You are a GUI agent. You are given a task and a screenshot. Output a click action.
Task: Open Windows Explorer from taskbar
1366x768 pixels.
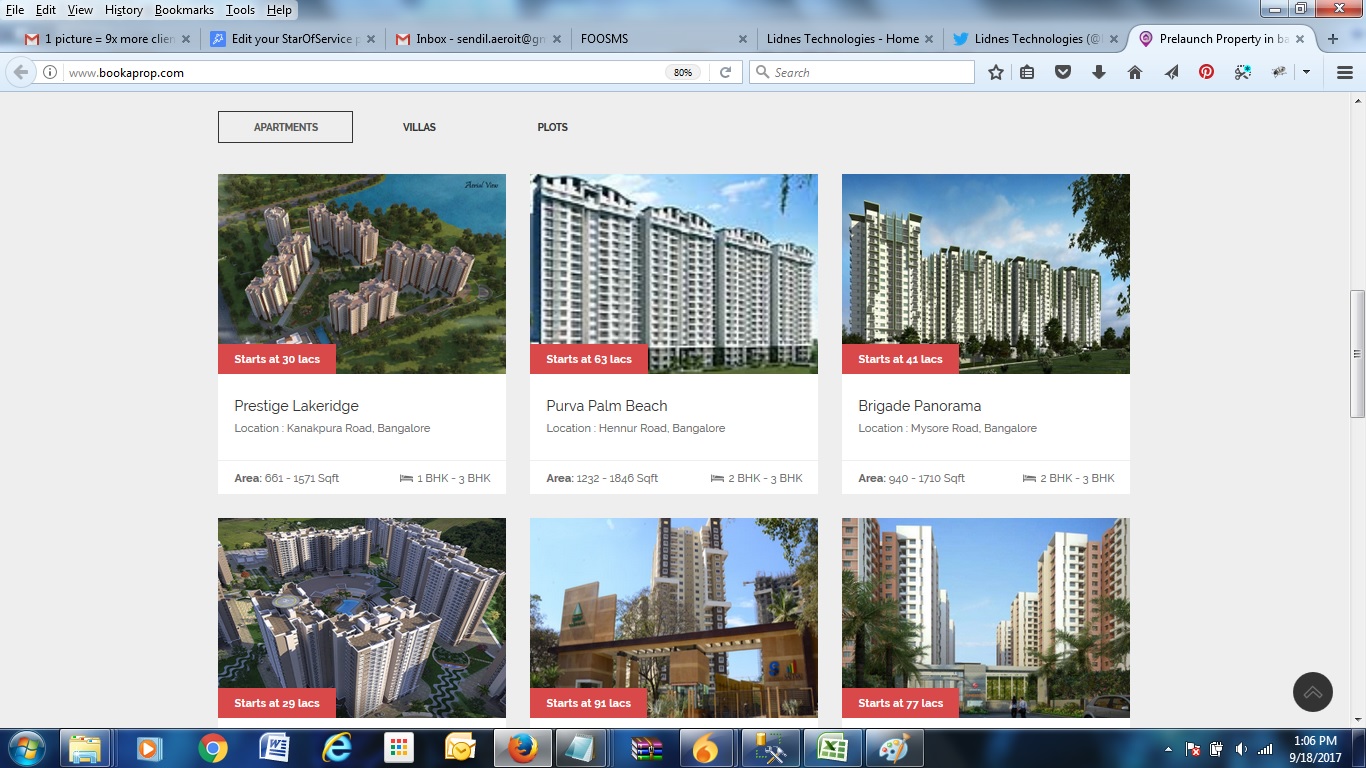click(x=85, y=748)
